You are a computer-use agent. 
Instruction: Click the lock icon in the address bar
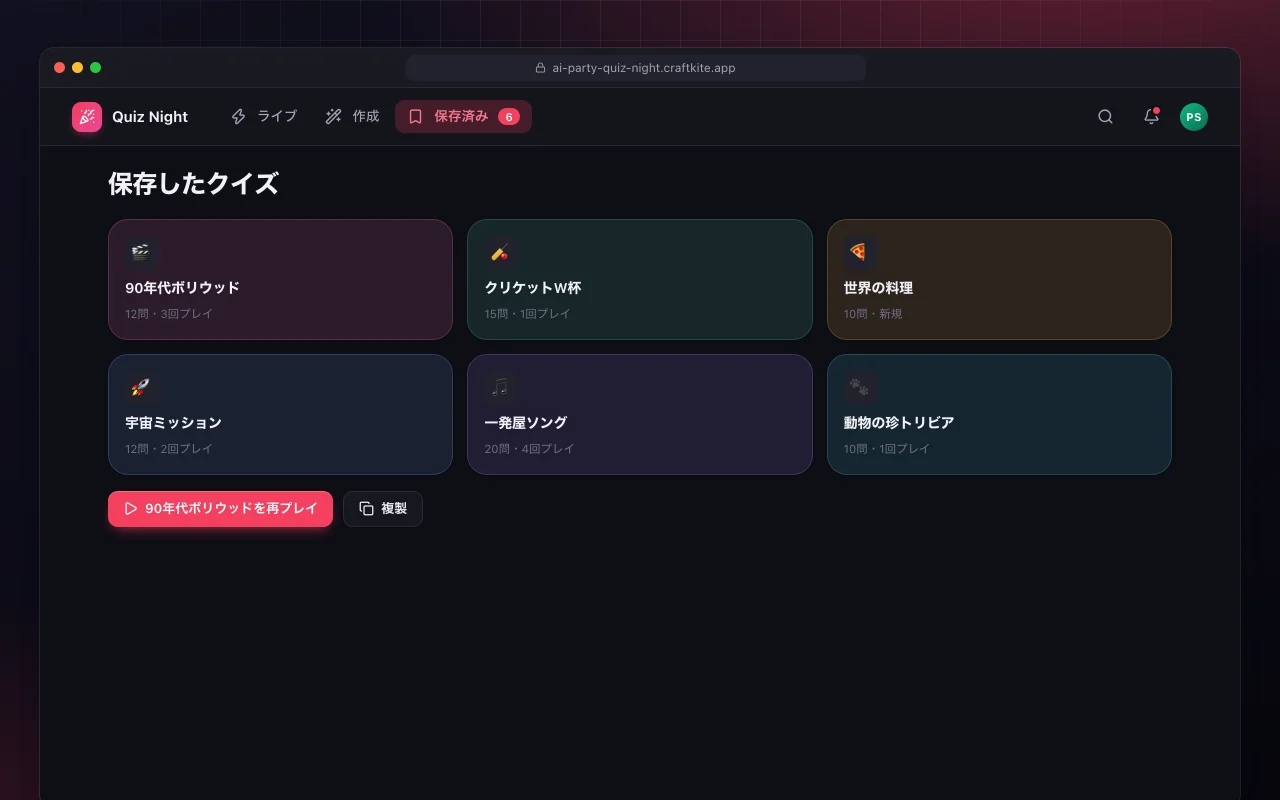(541, 68)
